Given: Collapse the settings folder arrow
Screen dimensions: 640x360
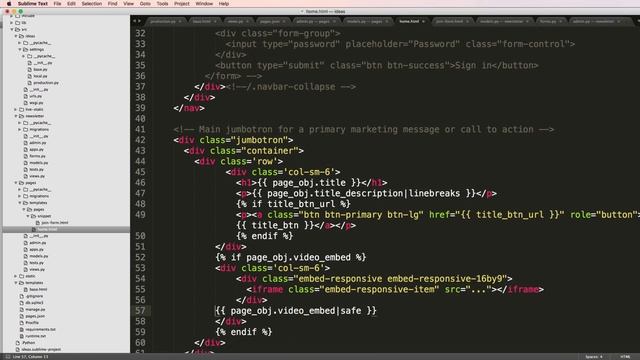Looking at the screenshot, I should (20, 49).
